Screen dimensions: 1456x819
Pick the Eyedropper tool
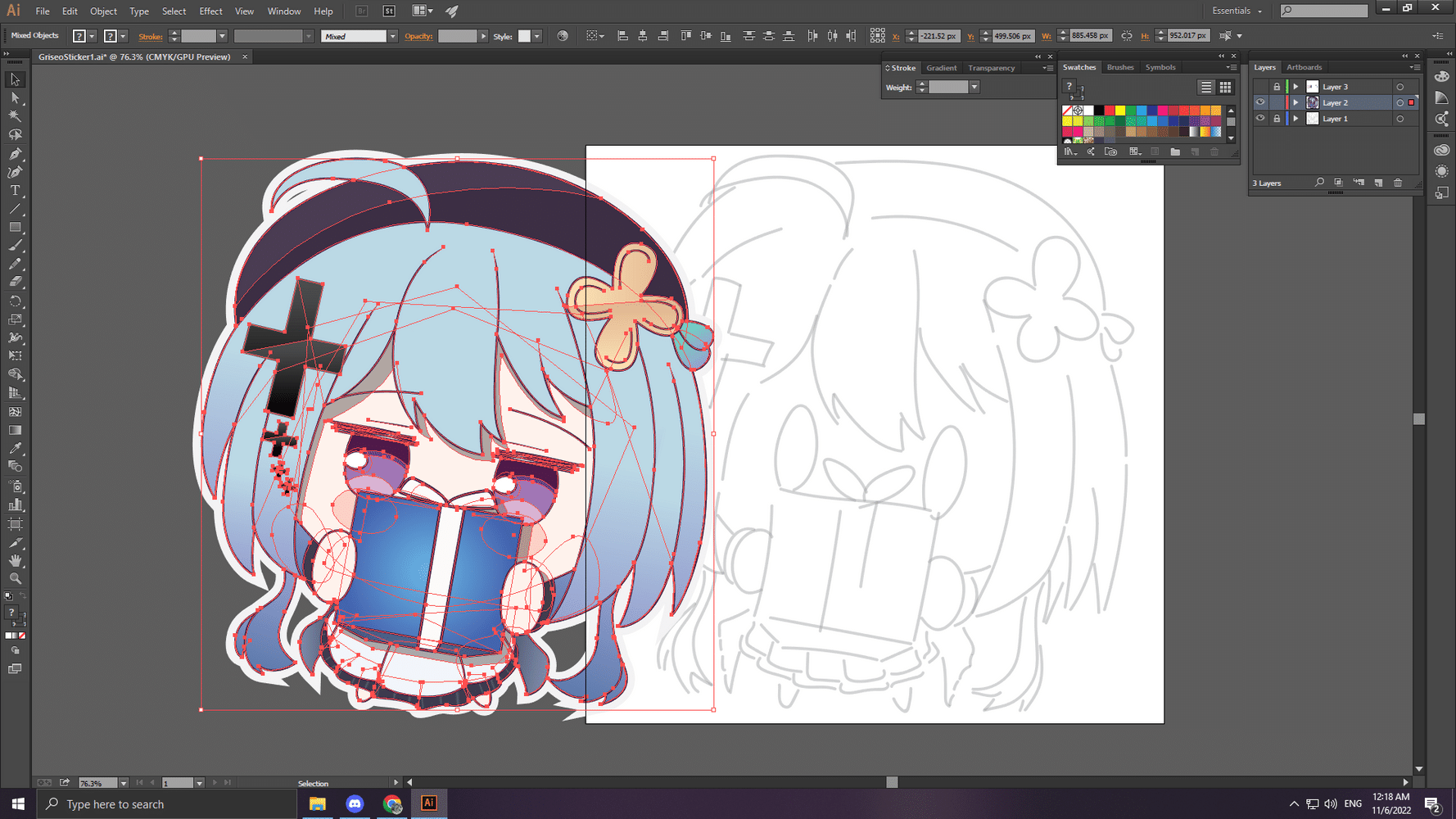pyautogui.click(x=15, y=448)
